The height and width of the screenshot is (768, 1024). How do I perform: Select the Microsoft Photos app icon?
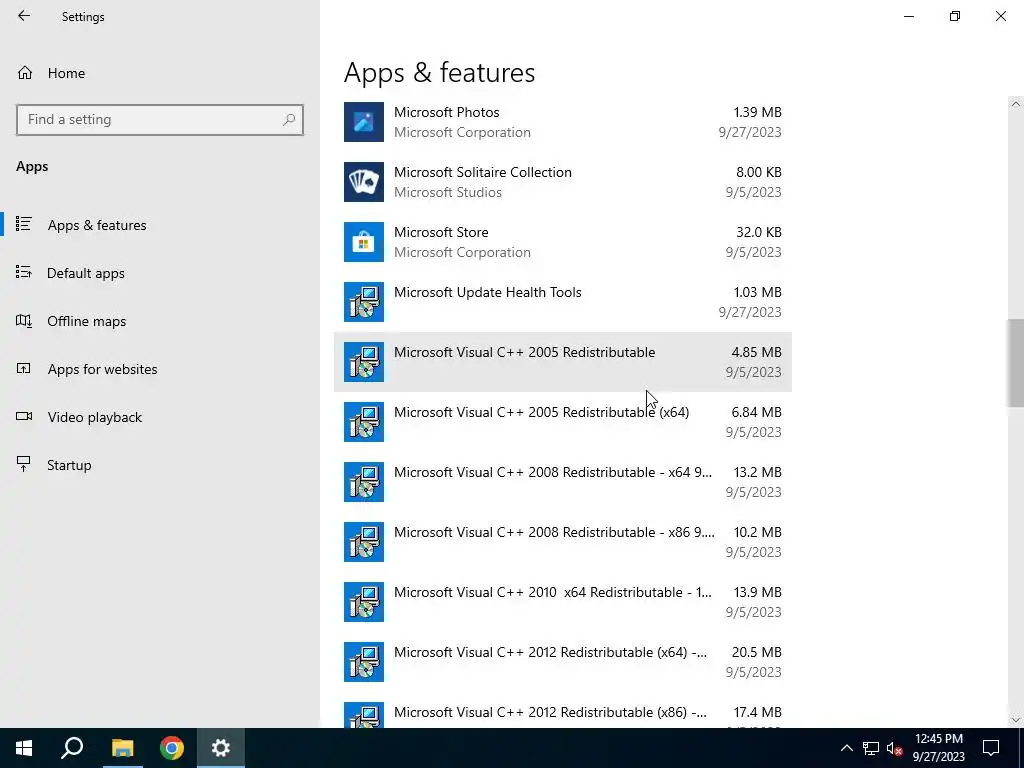tap(364, 122)
